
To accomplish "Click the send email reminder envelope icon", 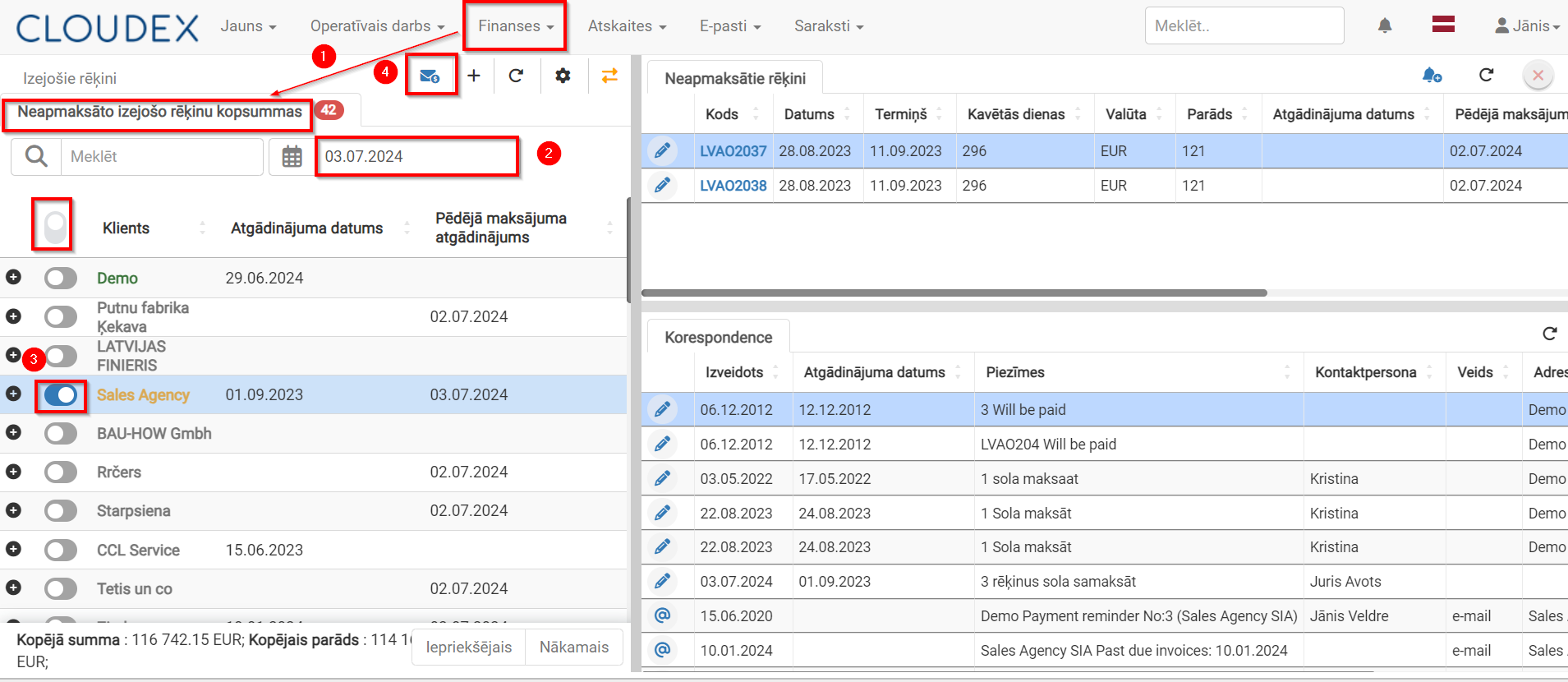I will point(430,76).
